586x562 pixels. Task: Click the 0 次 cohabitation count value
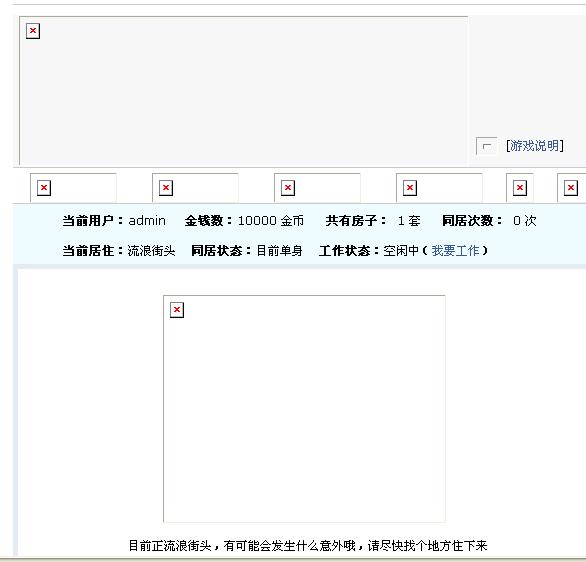[x=525, y=220]
